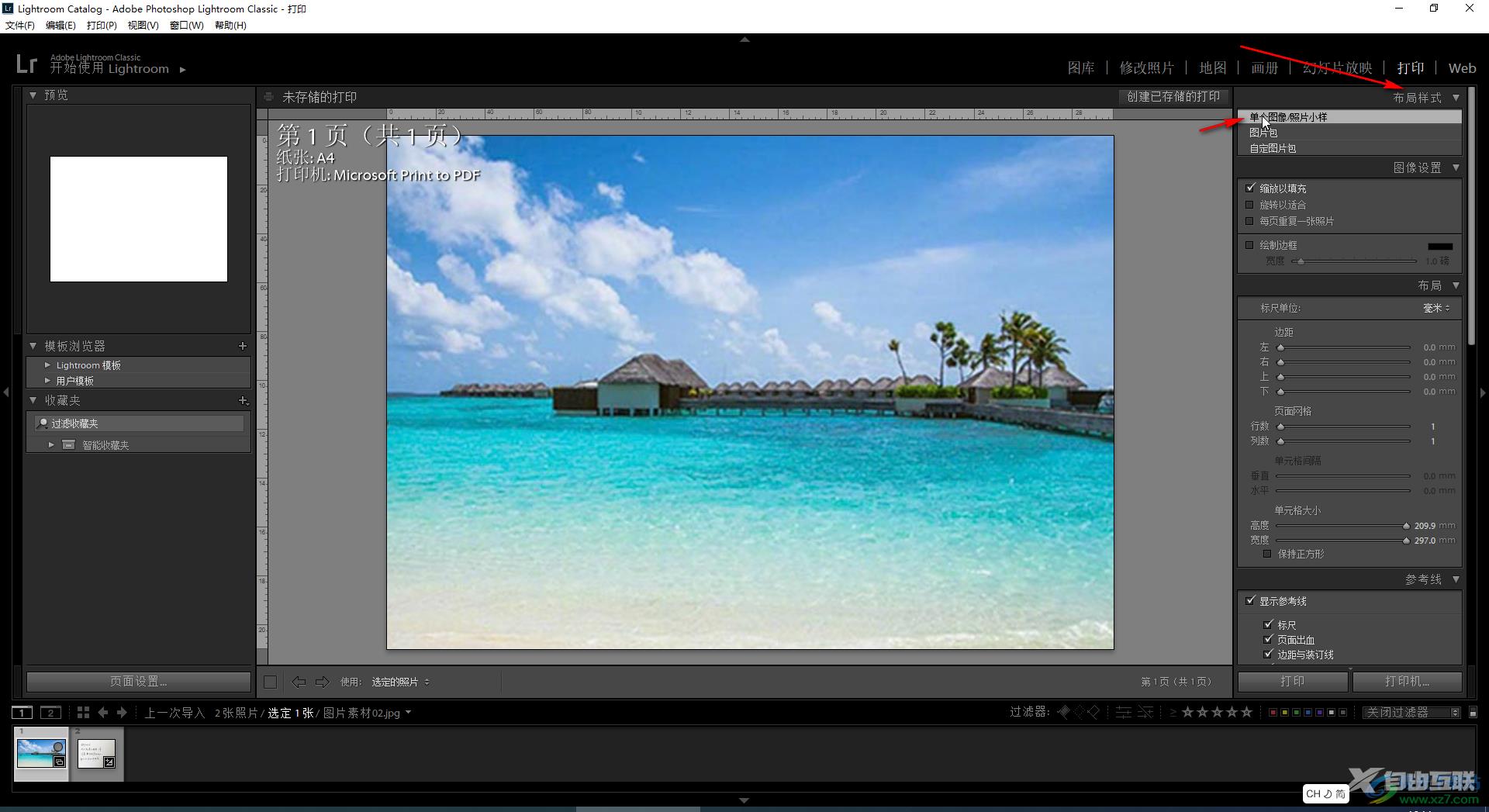Set filter rating to five stars
Image resolution: width=1489 pixels, height=812 pixels.
(x=1246, y=712)
